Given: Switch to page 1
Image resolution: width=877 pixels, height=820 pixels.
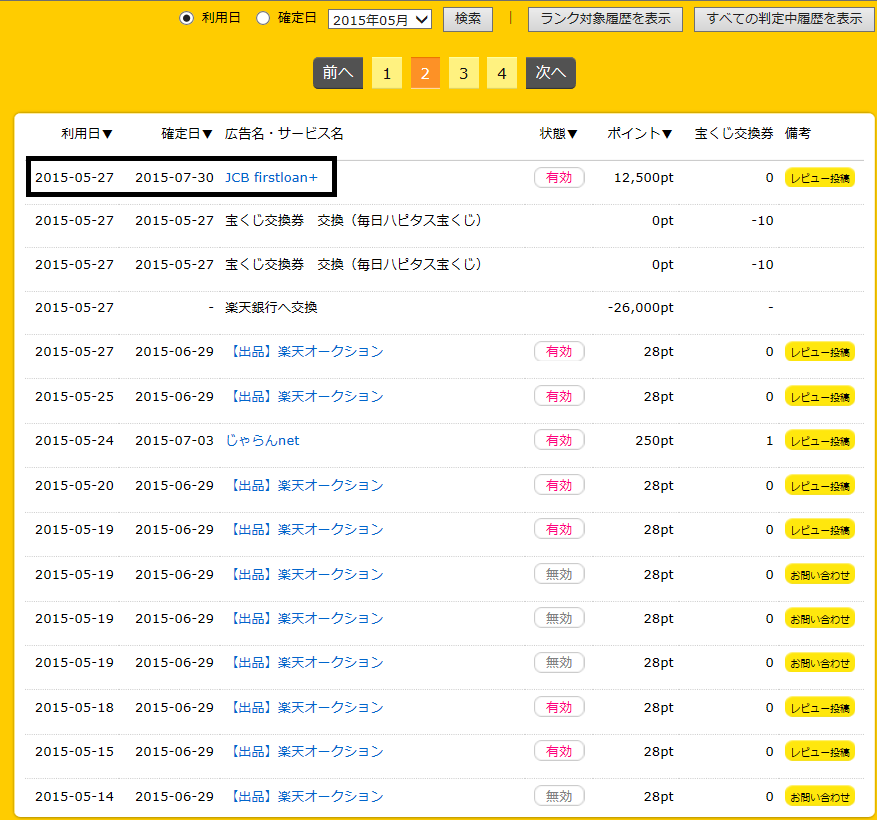Looking at the screenshot, I should pyautogui.click(x=387, y=73).
